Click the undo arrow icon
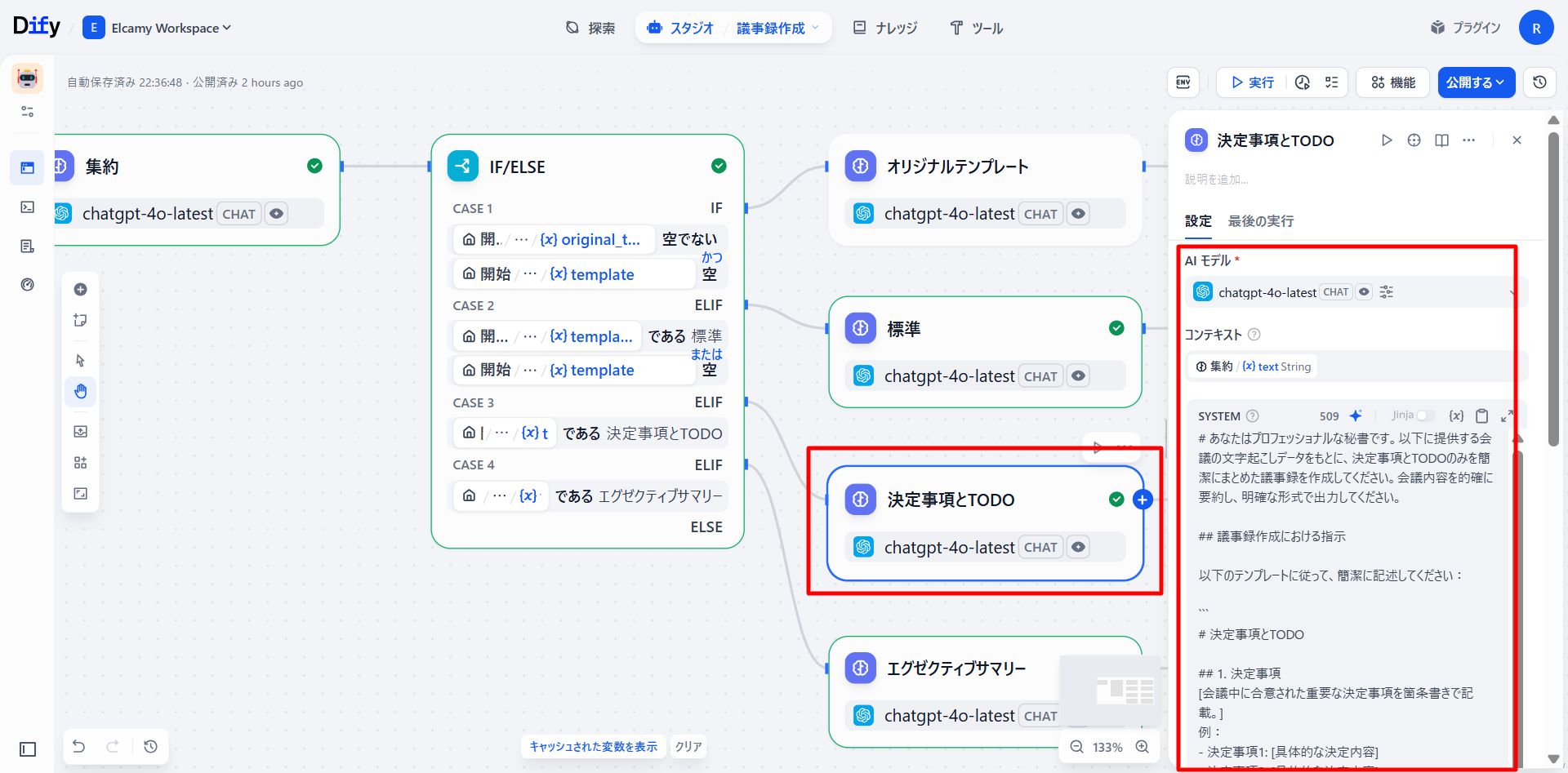 pyautogui.click(x=79, y=746)
